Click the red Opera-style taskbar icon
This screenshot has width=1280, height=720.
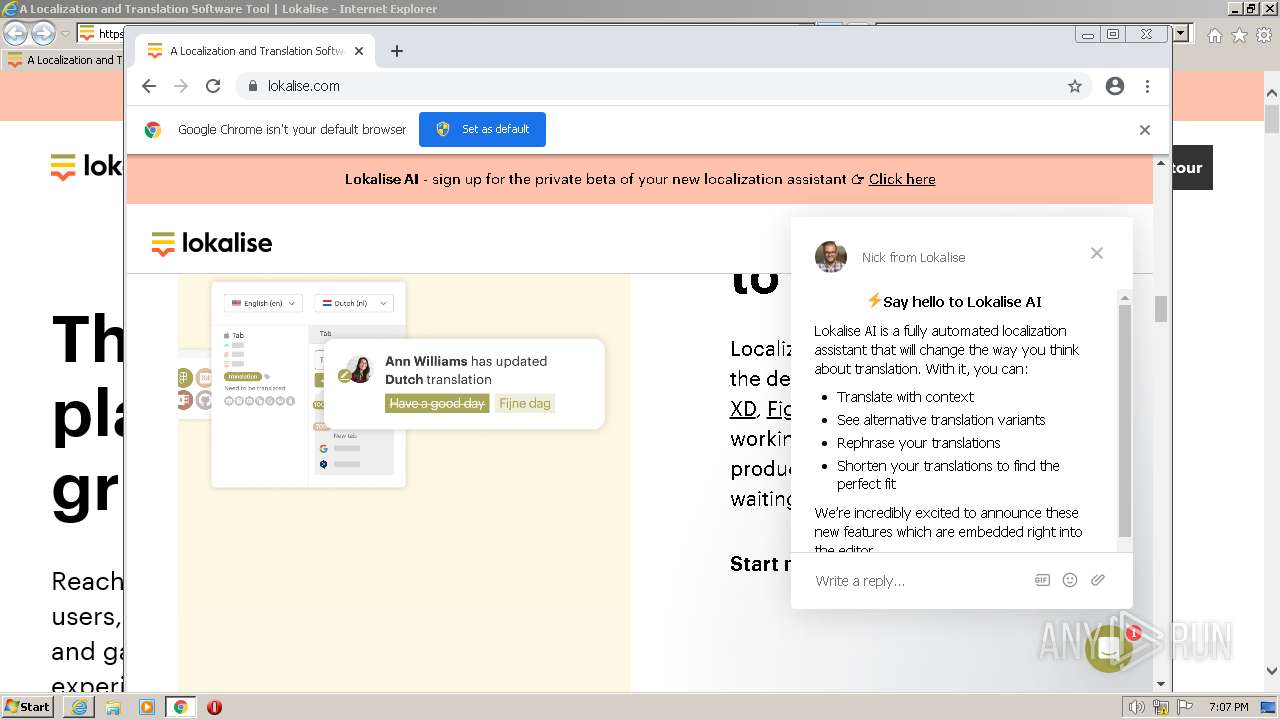[214, 707]
